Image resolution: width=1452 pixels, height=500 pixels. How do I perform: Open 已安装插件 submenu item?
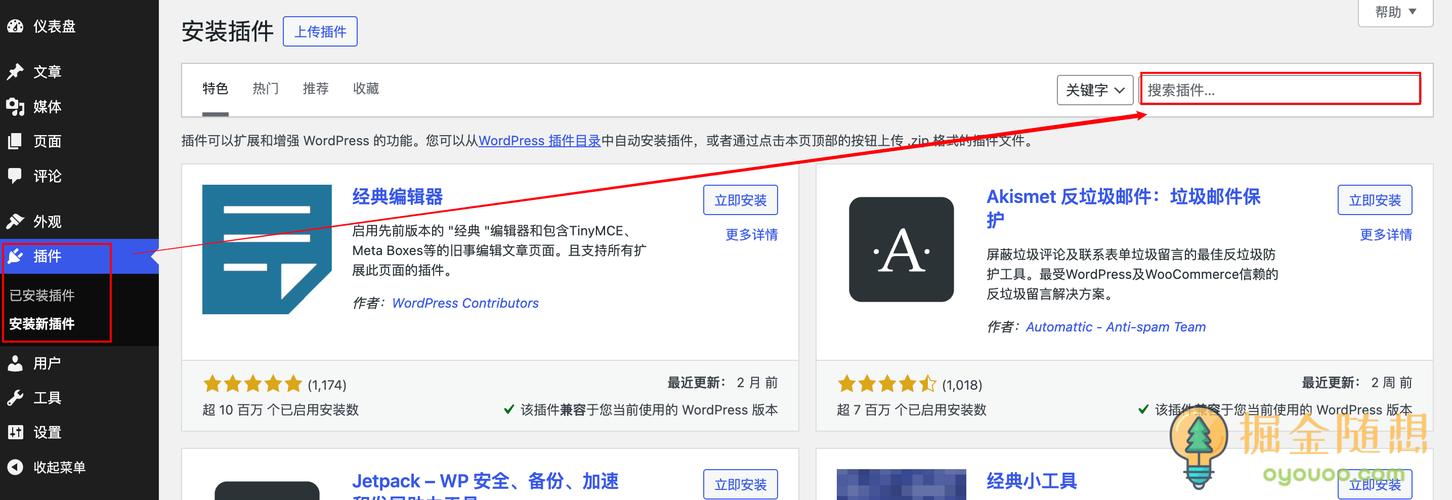(42, 296)
